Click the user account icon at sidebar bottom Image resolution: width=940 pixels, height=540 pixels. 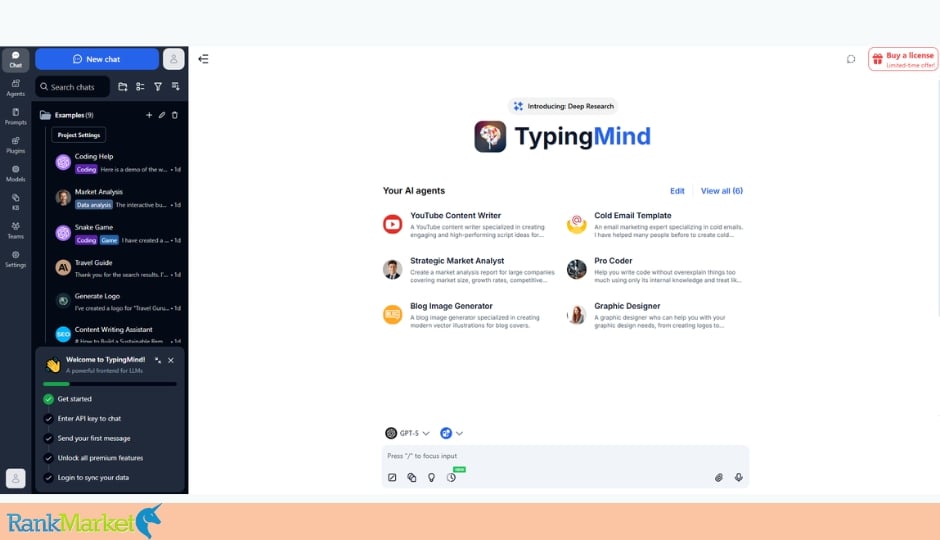[16, 478]
